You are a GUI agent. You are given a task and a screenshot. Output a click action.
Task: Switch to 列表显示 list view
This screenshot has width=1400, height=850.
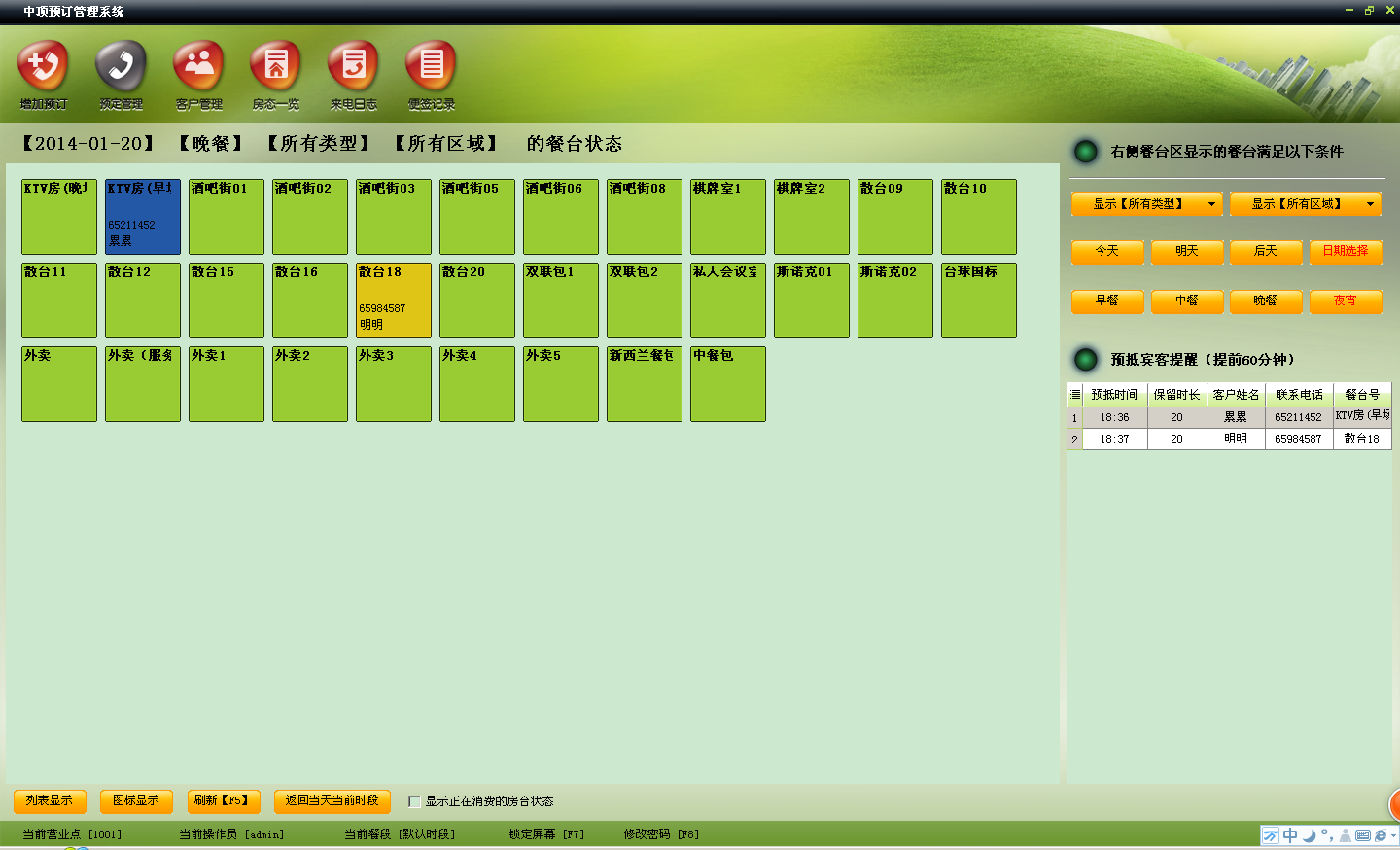click(50, 800)
